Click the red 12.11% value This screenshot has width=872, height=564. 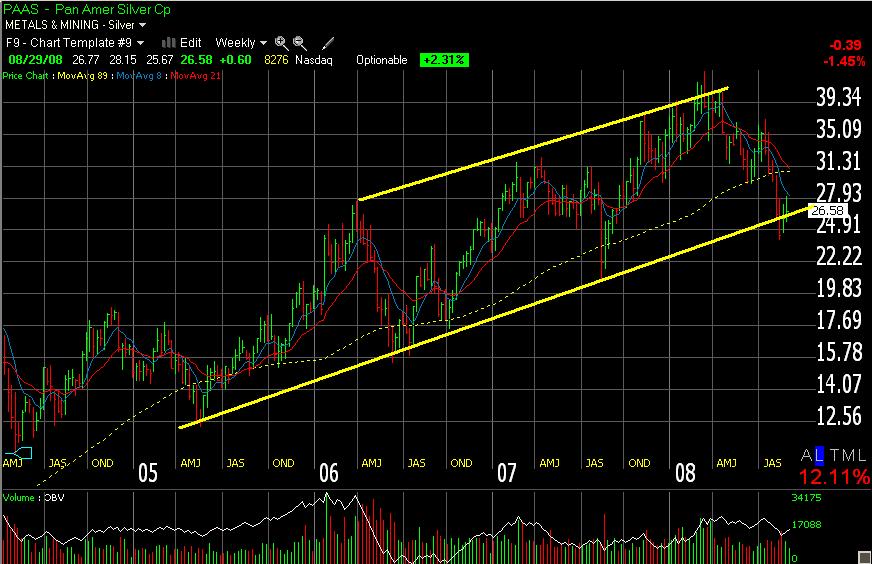click(x=834, y=477)
